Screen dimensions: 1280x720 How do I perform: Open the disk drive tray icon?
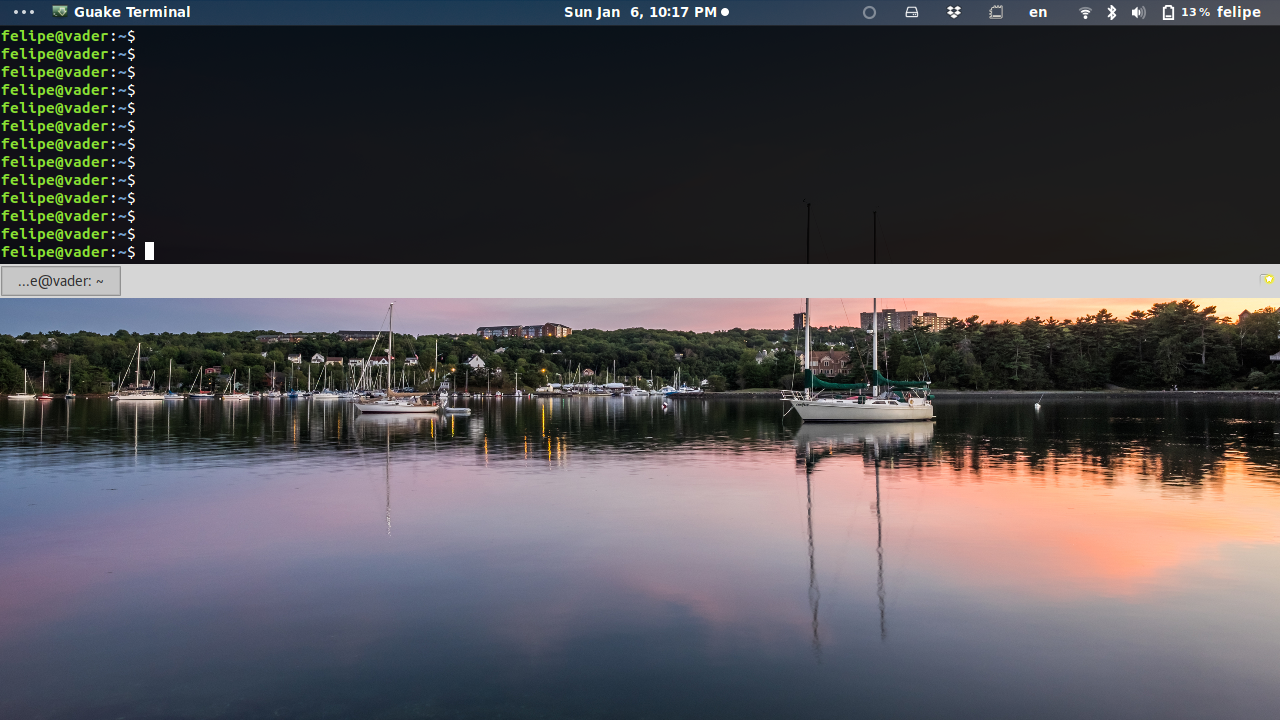point(911,12)
